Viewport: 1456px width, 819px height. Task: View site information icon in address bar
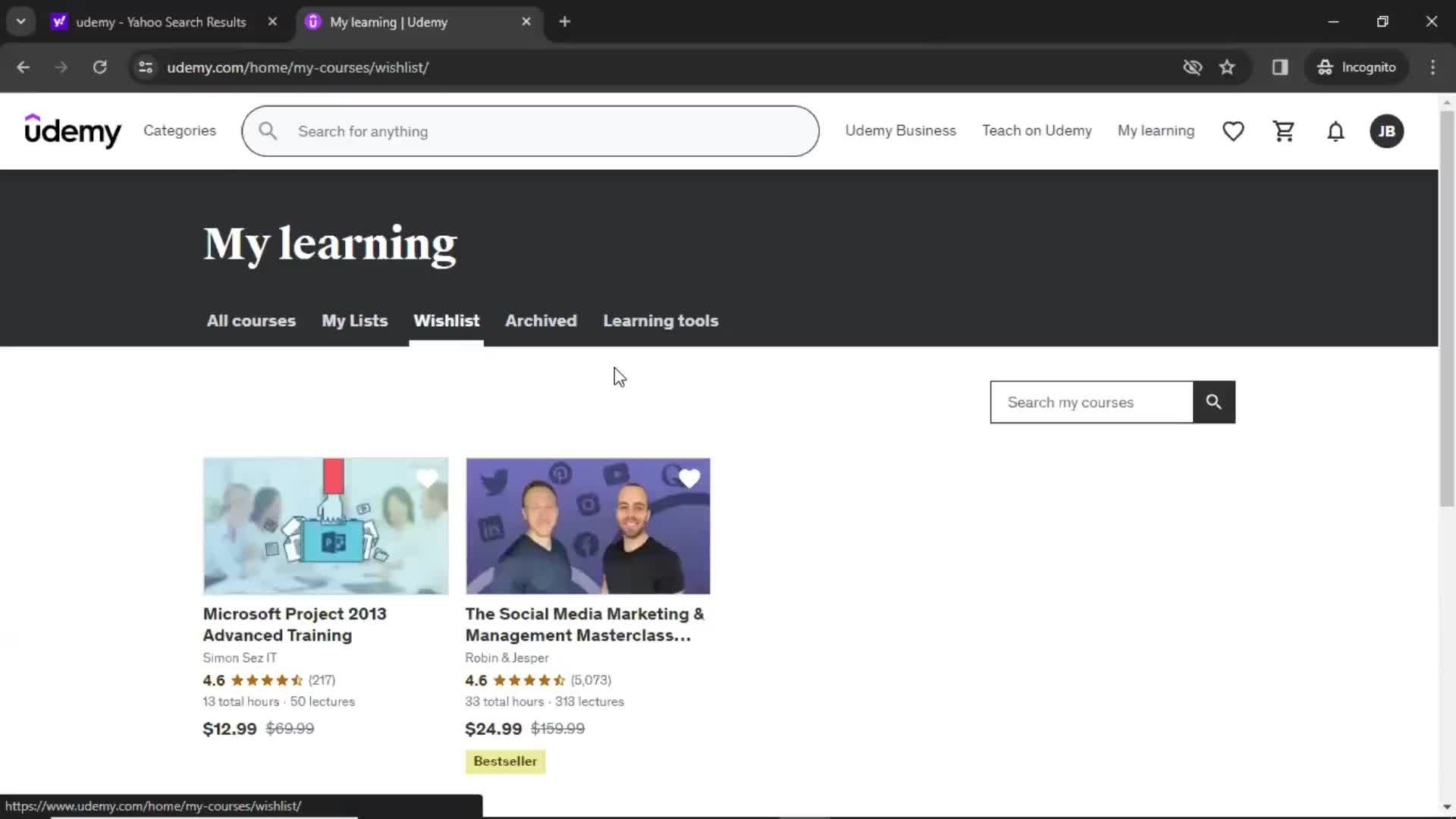(146, 67)
